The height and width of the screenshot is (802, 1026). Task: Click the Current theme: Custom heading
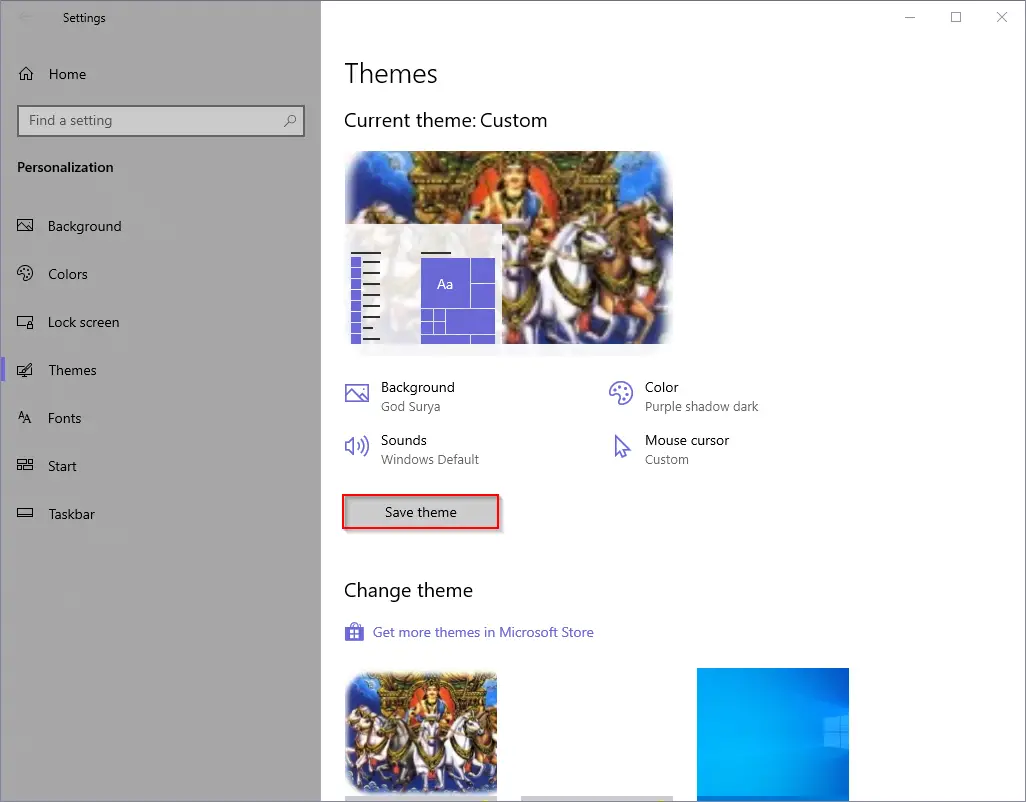[446, 120]
